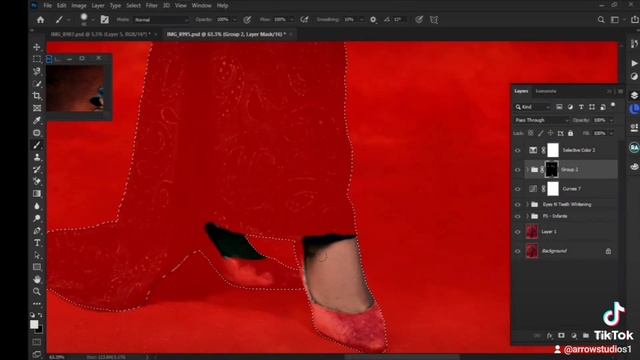The image size is (640, 360).
Task: Hide the Curves 7 layer
Action: coord(518,189)
